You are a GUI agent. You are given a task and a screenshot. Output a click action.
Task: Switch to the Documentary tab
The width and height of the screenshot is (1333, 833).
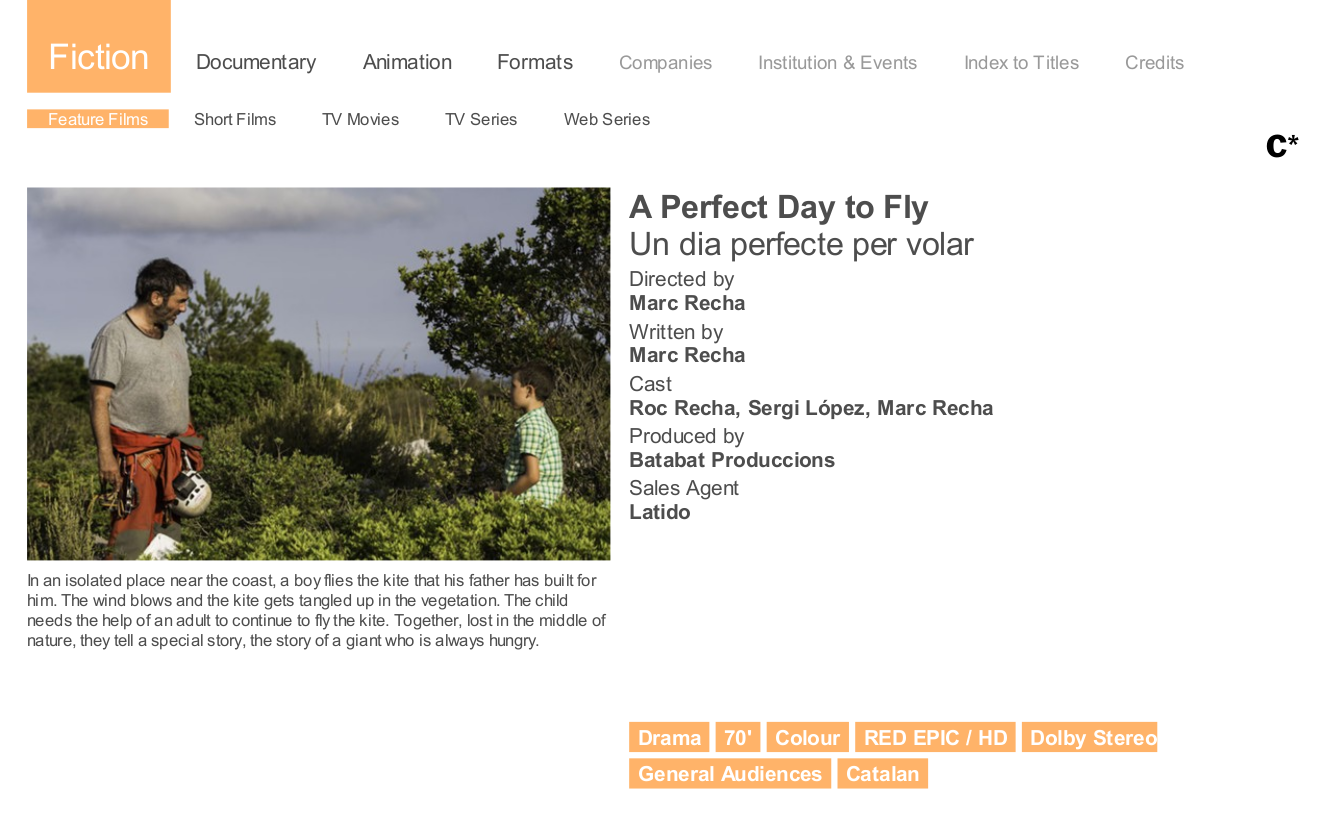click(x=256, y=62)
